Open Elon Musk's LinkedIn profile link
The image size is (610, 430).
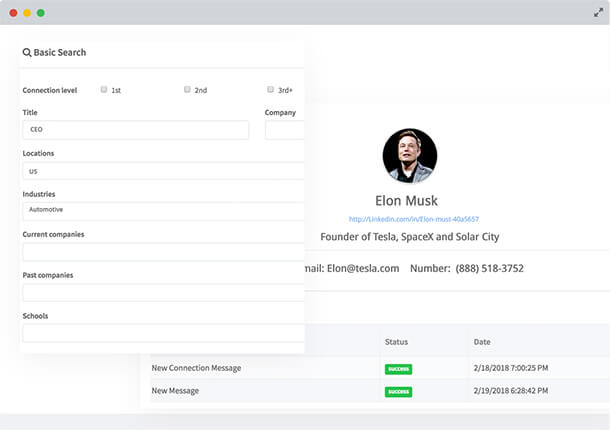(414, 219)
